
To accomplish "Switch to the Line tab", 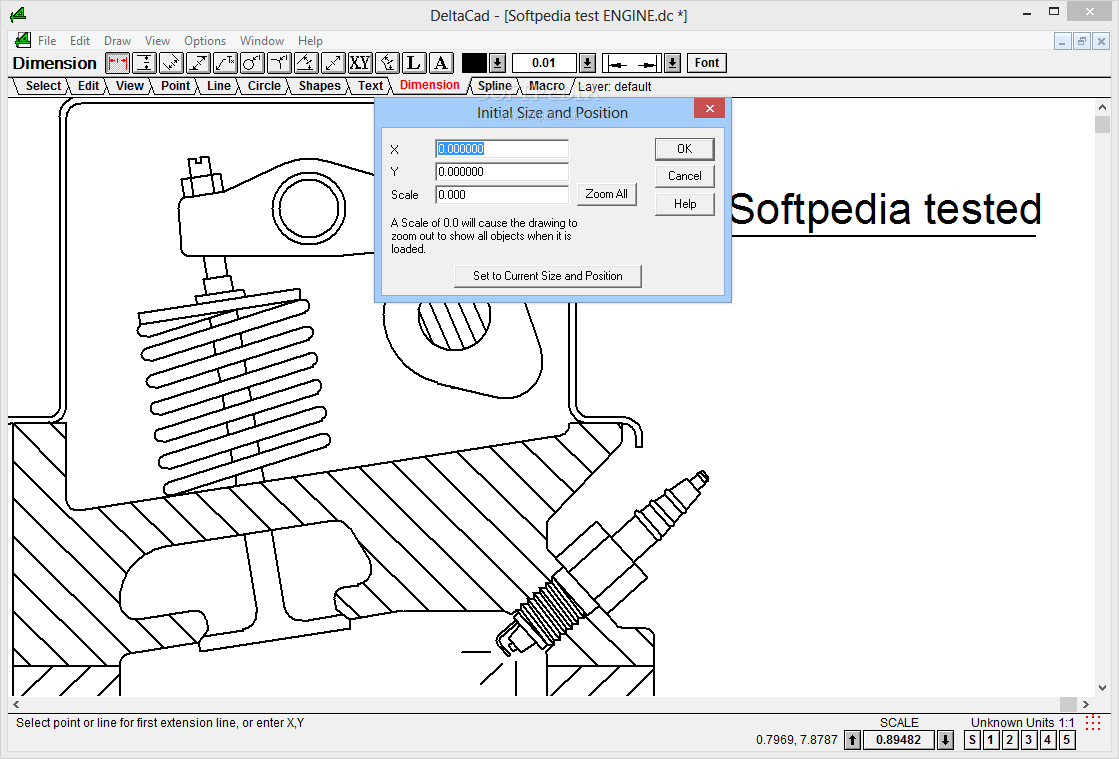I will click(x=218, y=86).
